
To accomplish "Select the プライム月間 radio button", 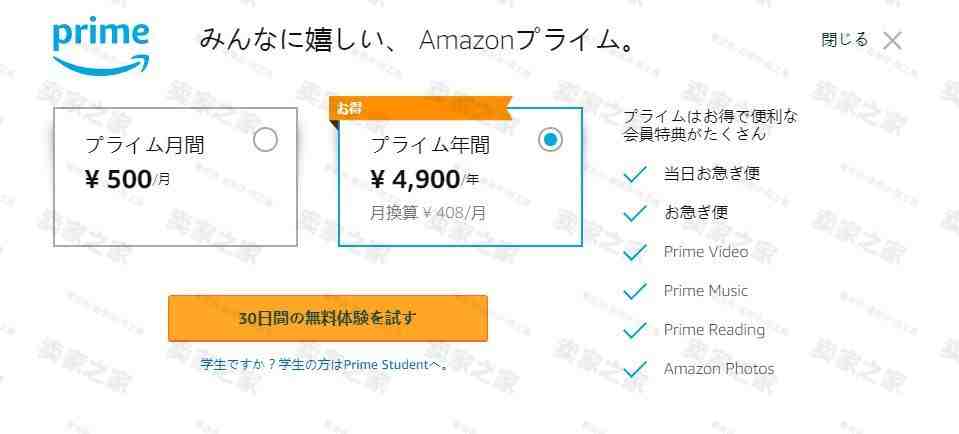I will (x=265, y=140).
